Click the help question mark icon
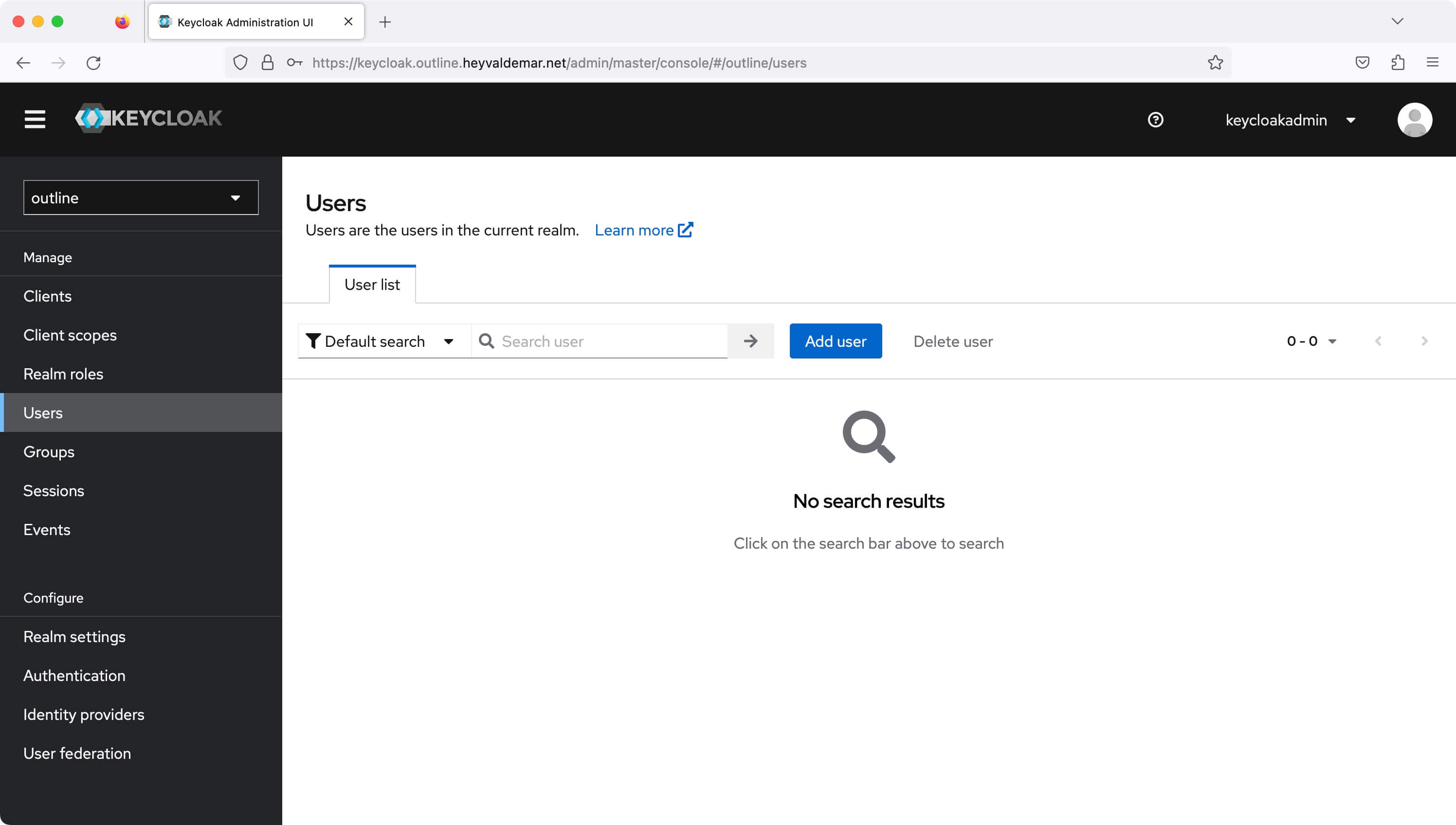Image resolution: width=1456 pixels, height=825 pixels. (x=1155, y=119)
